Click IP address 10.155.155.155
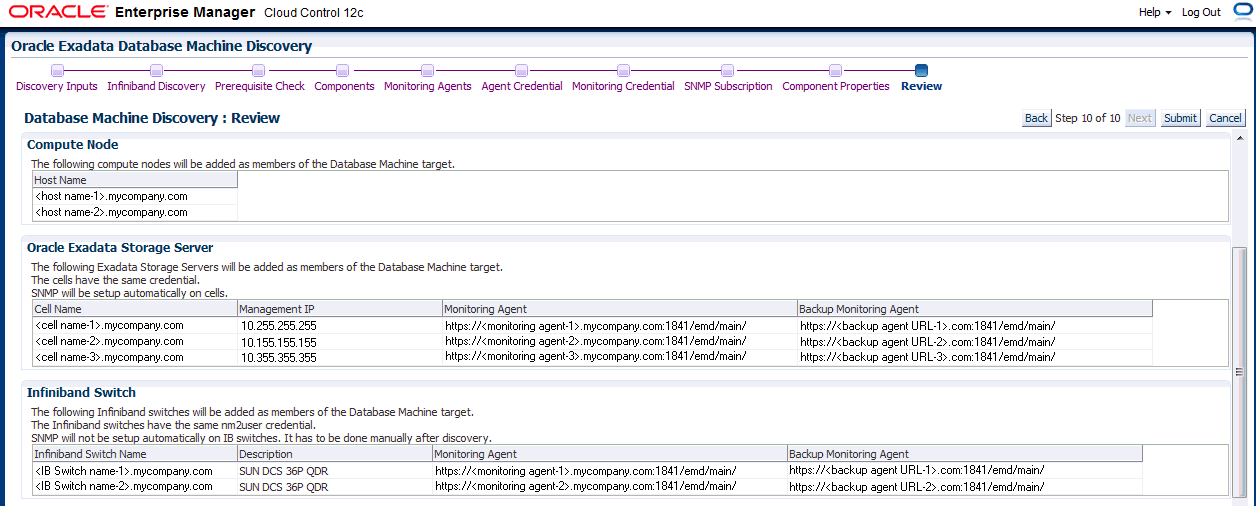This screenshot has height=506, width=1256. click(278, 342)
